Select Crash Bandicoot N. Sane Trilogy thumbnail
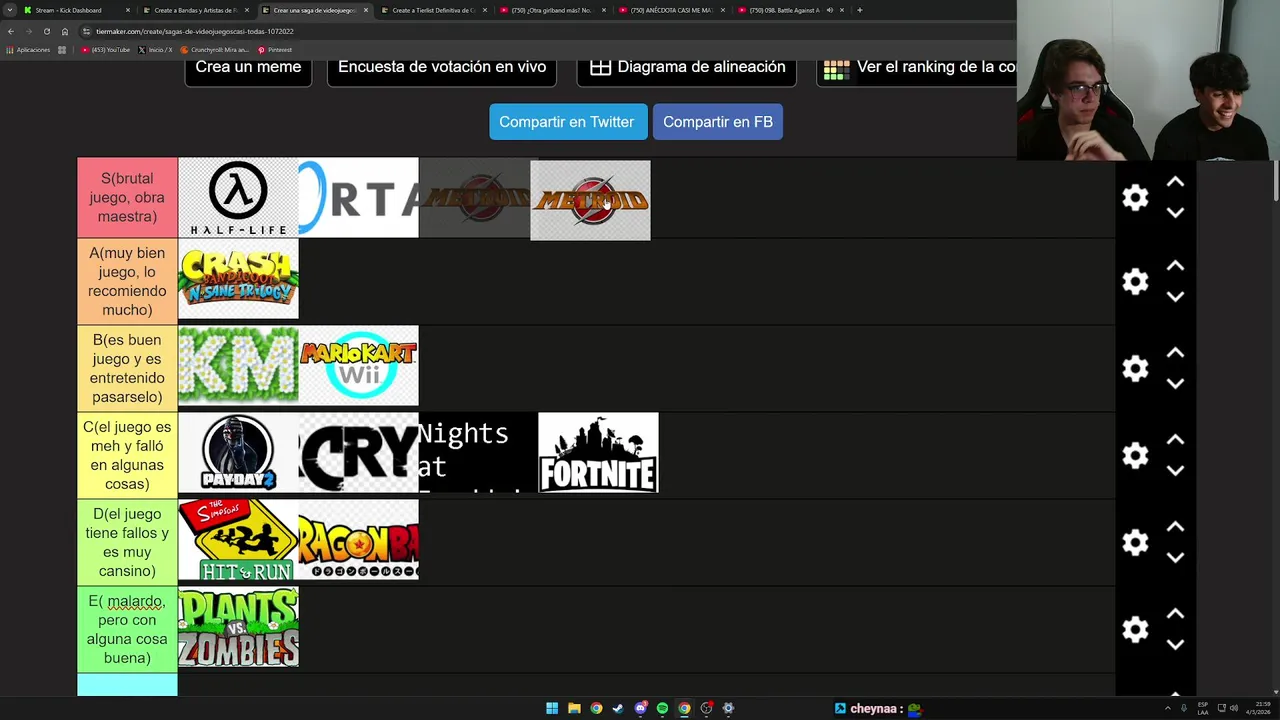Viewport: 1280px width, 720px height. point(238,278)
